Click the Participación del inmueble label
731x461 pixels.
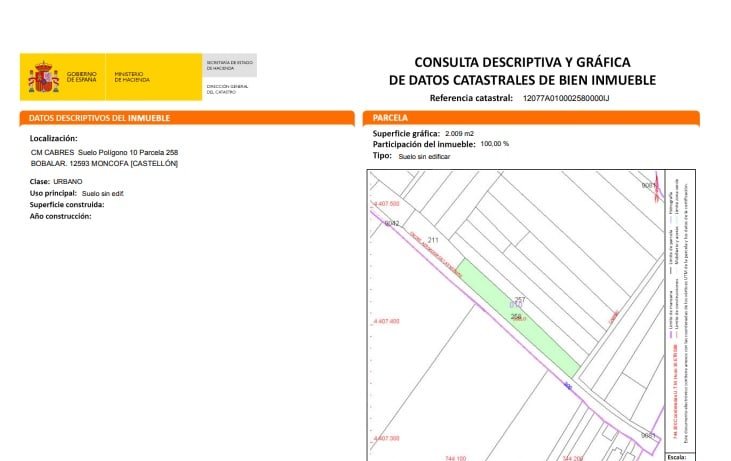pyautogui.click(x=424, y=144)
